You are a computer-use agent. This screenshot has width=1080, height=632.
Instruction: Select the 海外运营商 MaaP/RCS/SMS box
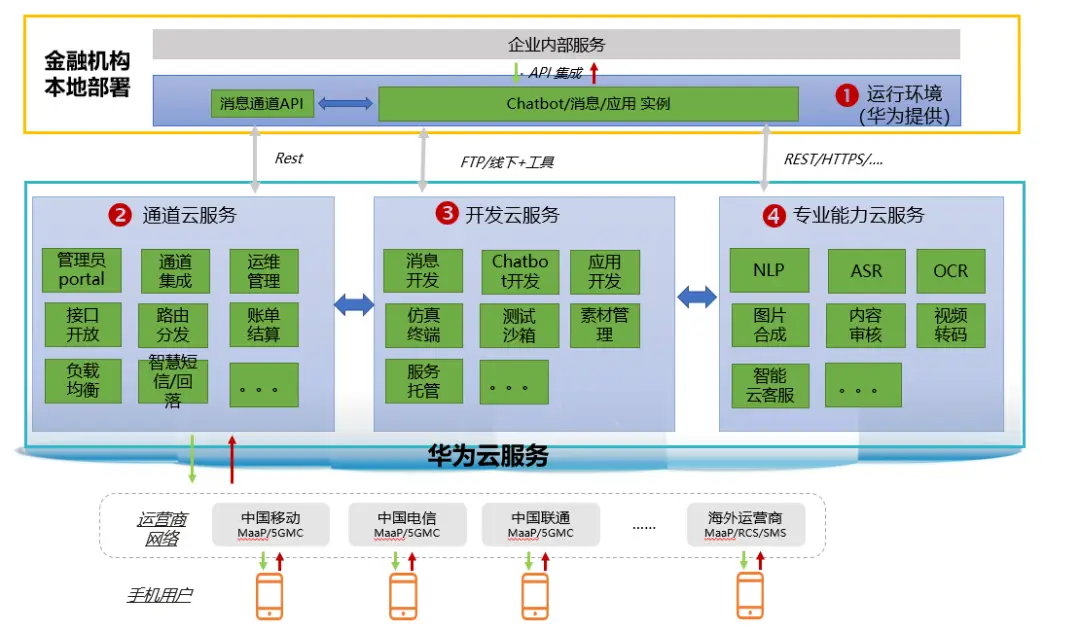(745, 525)
